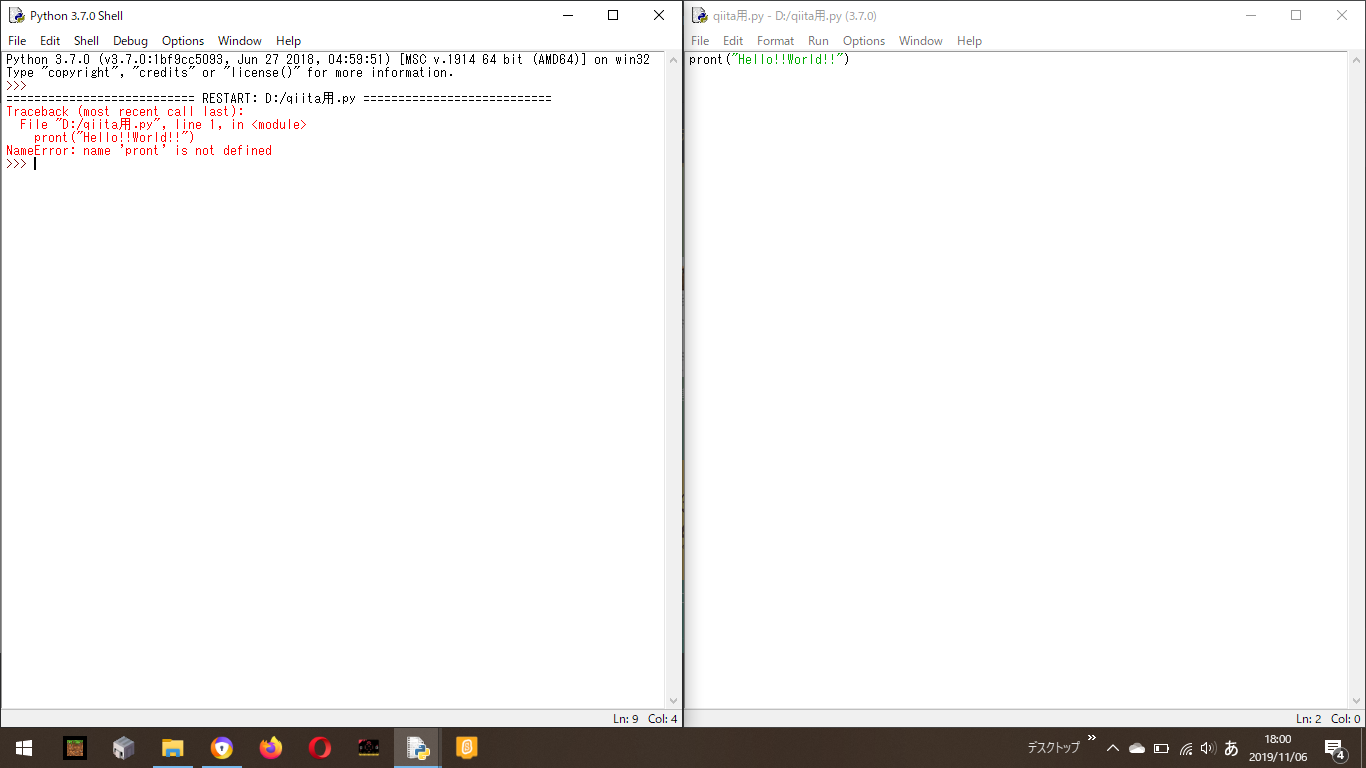1366x768 pixels.
Task: Close the Python 3.7.0 Shell window
Action: [659, 15]
